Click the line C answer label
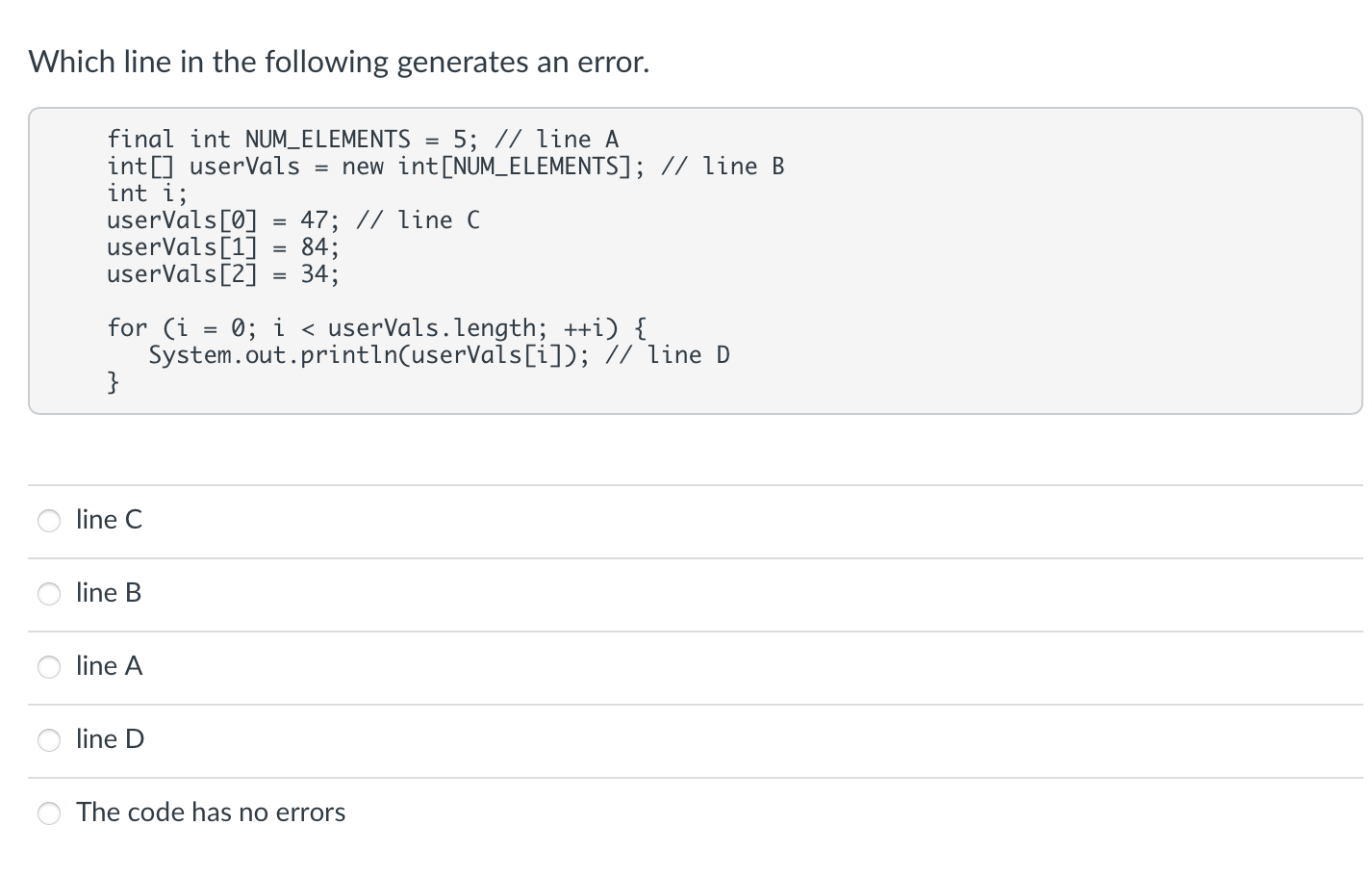 (x=109, y=520)
